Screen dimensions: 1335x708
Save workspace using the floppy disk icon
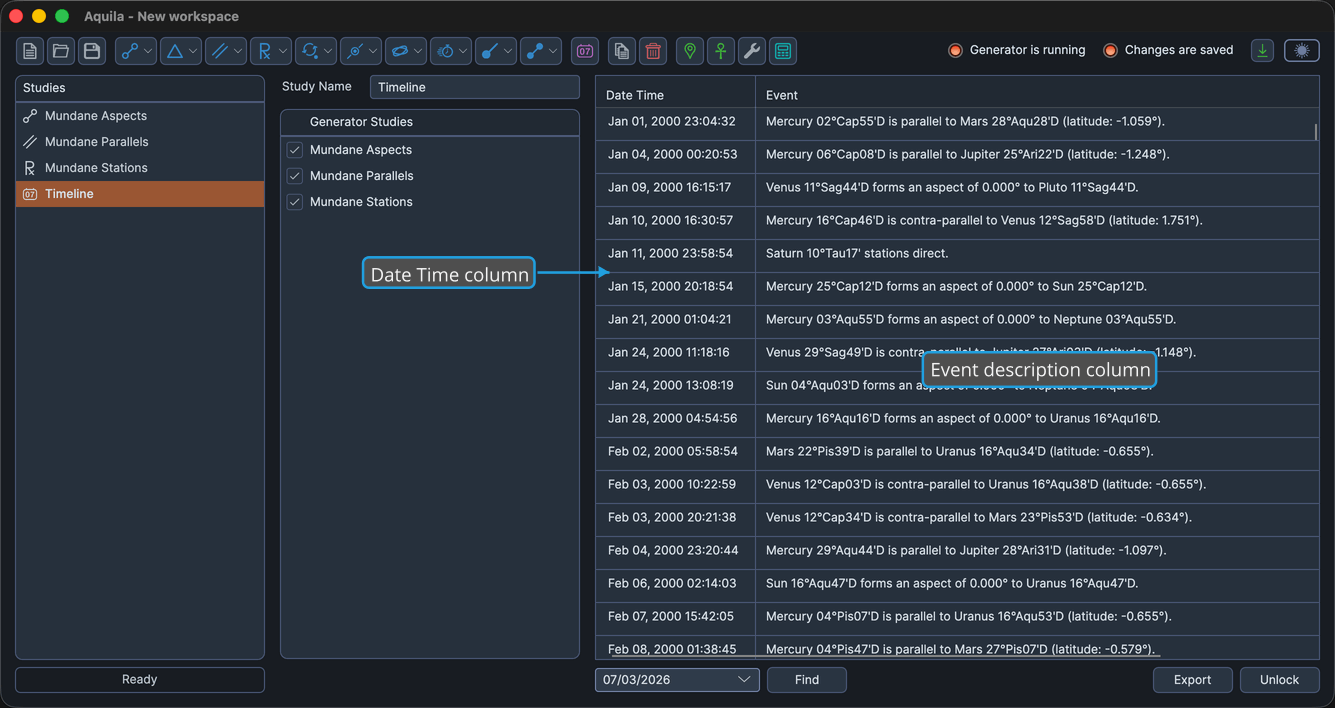92,51
